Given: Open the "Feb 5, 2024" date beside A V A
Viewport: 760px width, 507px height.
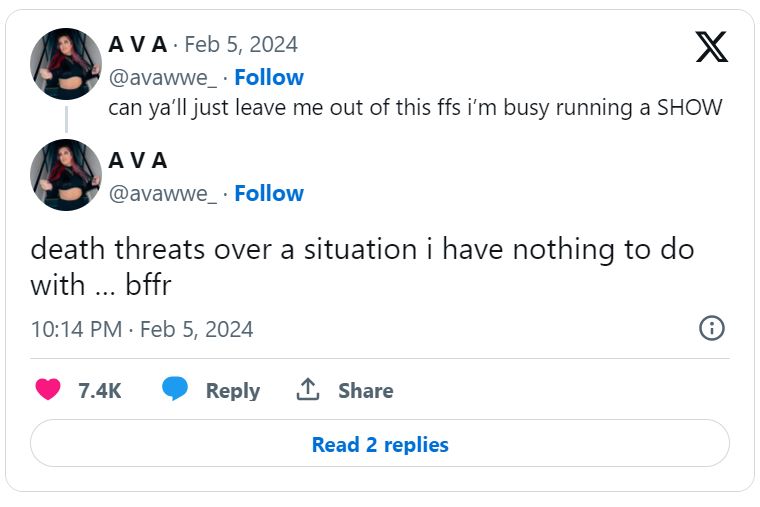Looking at the screenshot, I should (x=241, y=45).
